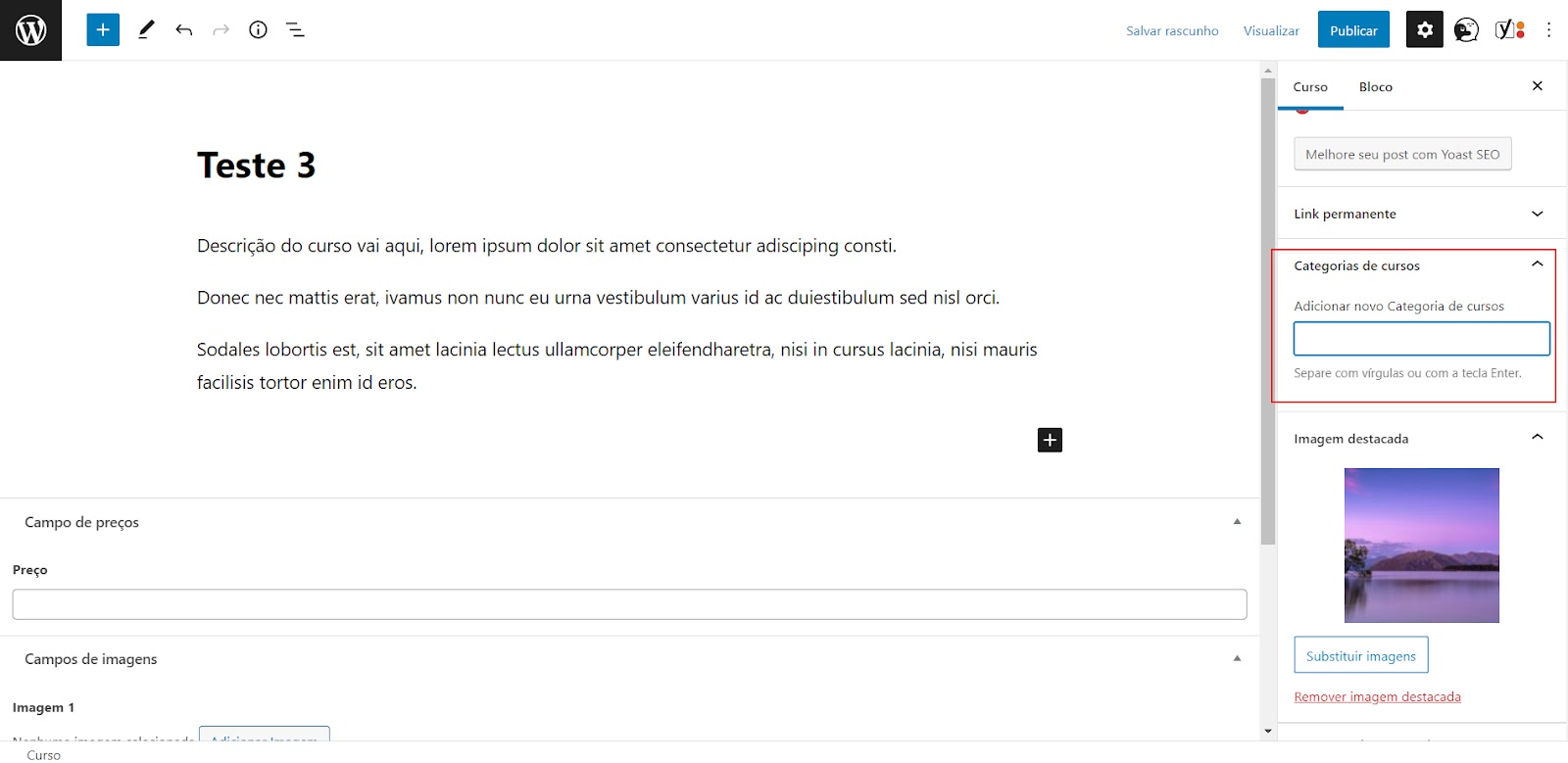Undo the last change

pyautogui.click(x=183, y=29)
